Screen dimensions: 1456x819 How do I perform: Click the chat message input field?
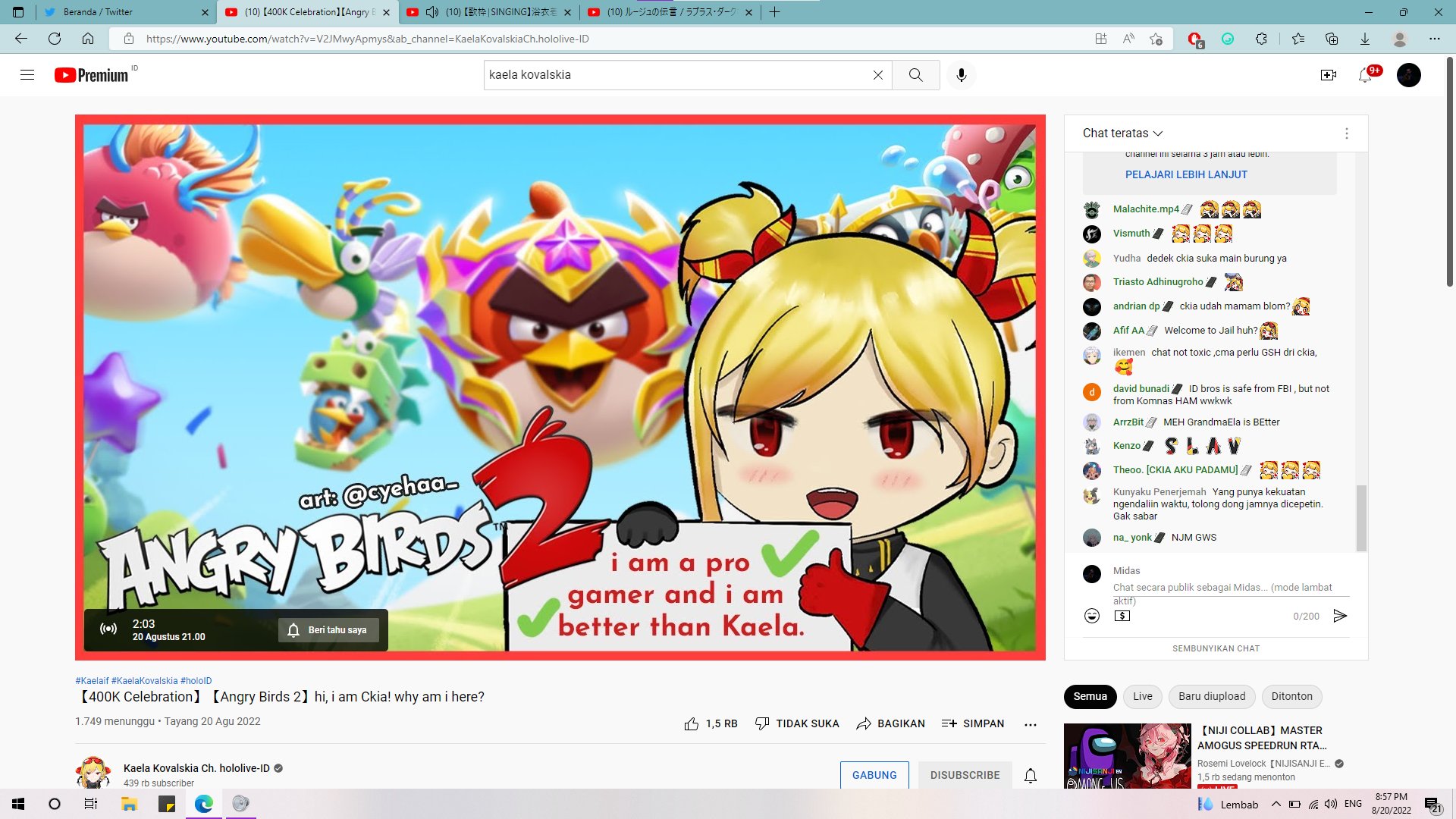pyautogui.click(x=1213, y=593)
